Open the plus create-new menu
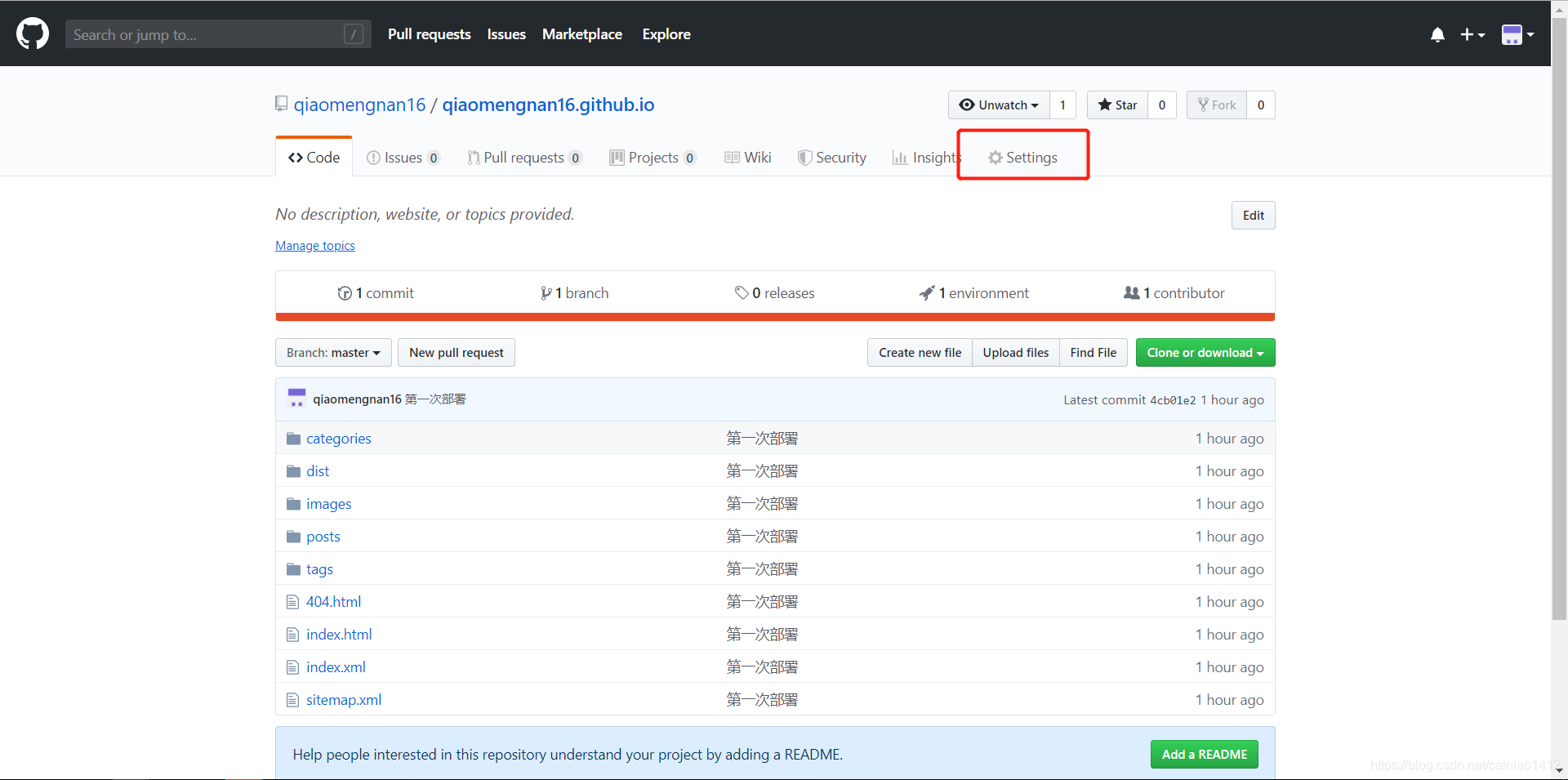 [x=1472, y=34]
